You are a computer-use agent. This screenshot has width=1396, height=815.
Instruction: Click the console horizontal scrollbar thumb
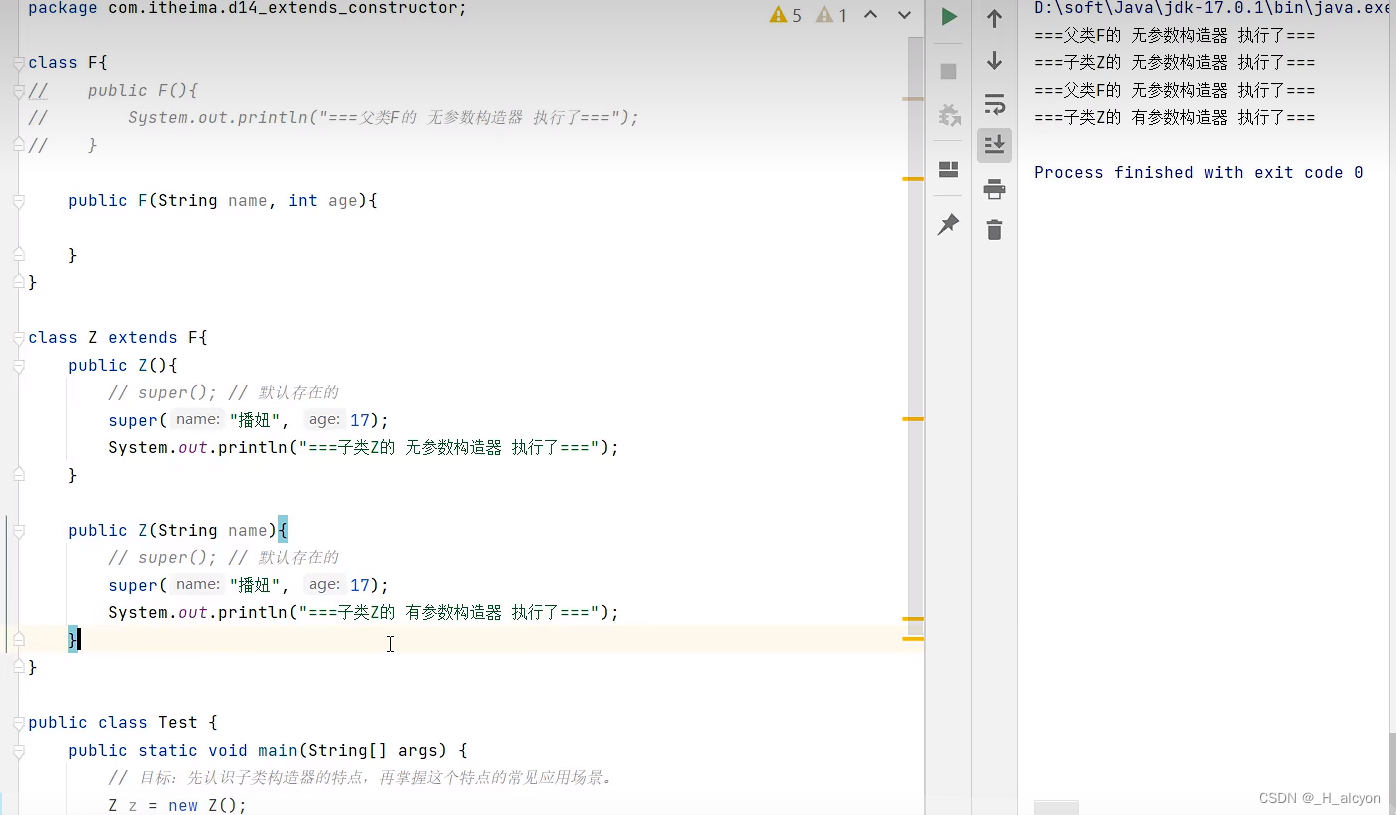1056,807
